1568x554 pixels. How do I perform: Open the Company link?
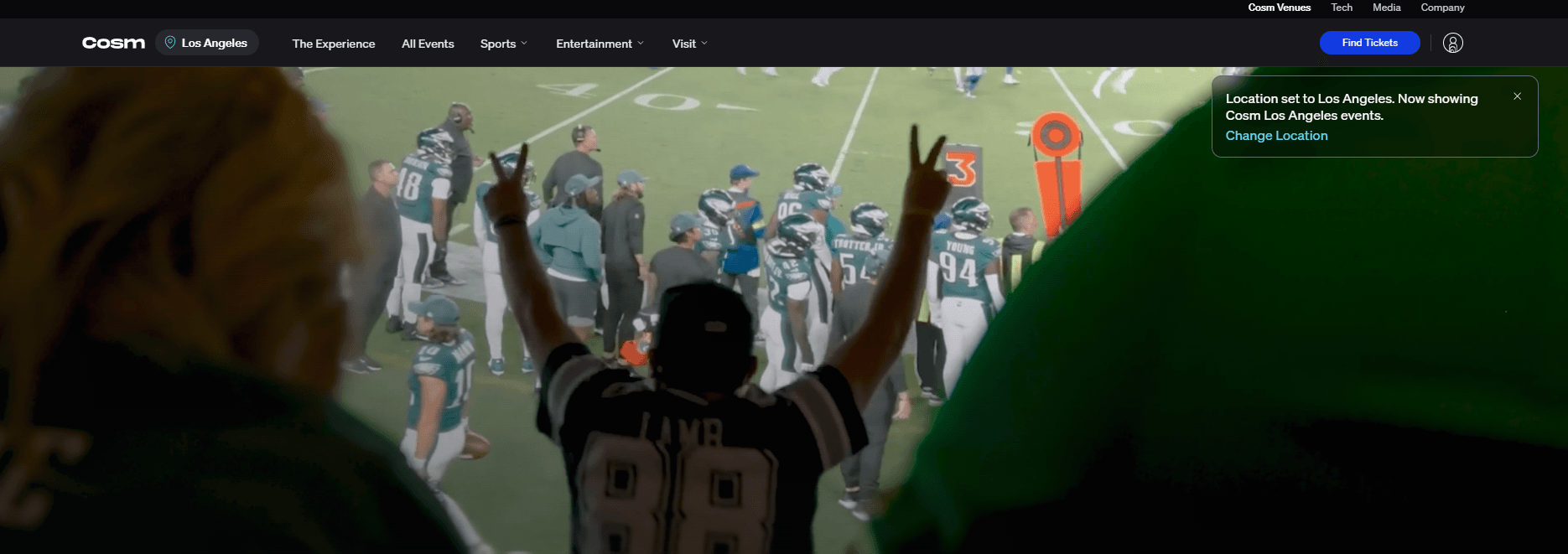point(1442,8)
